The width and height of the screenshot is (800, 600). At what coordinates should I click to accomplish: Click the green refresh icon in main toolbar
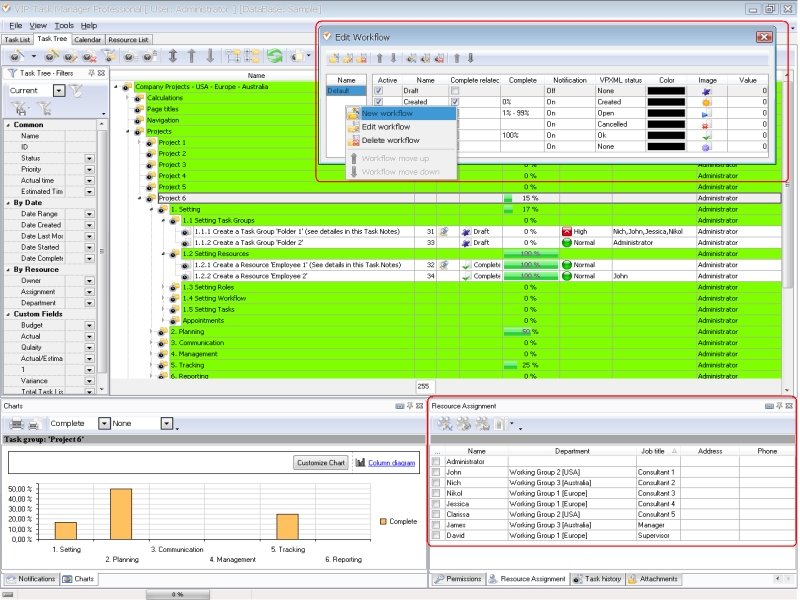point(274,57)
